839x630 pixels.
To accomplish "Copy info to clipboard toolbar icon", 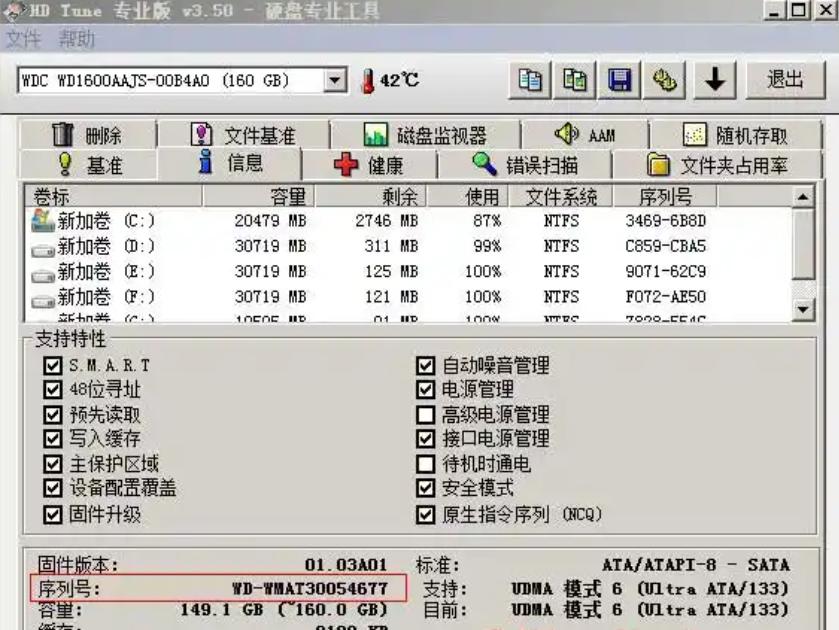I will click(x=530, y=81).
